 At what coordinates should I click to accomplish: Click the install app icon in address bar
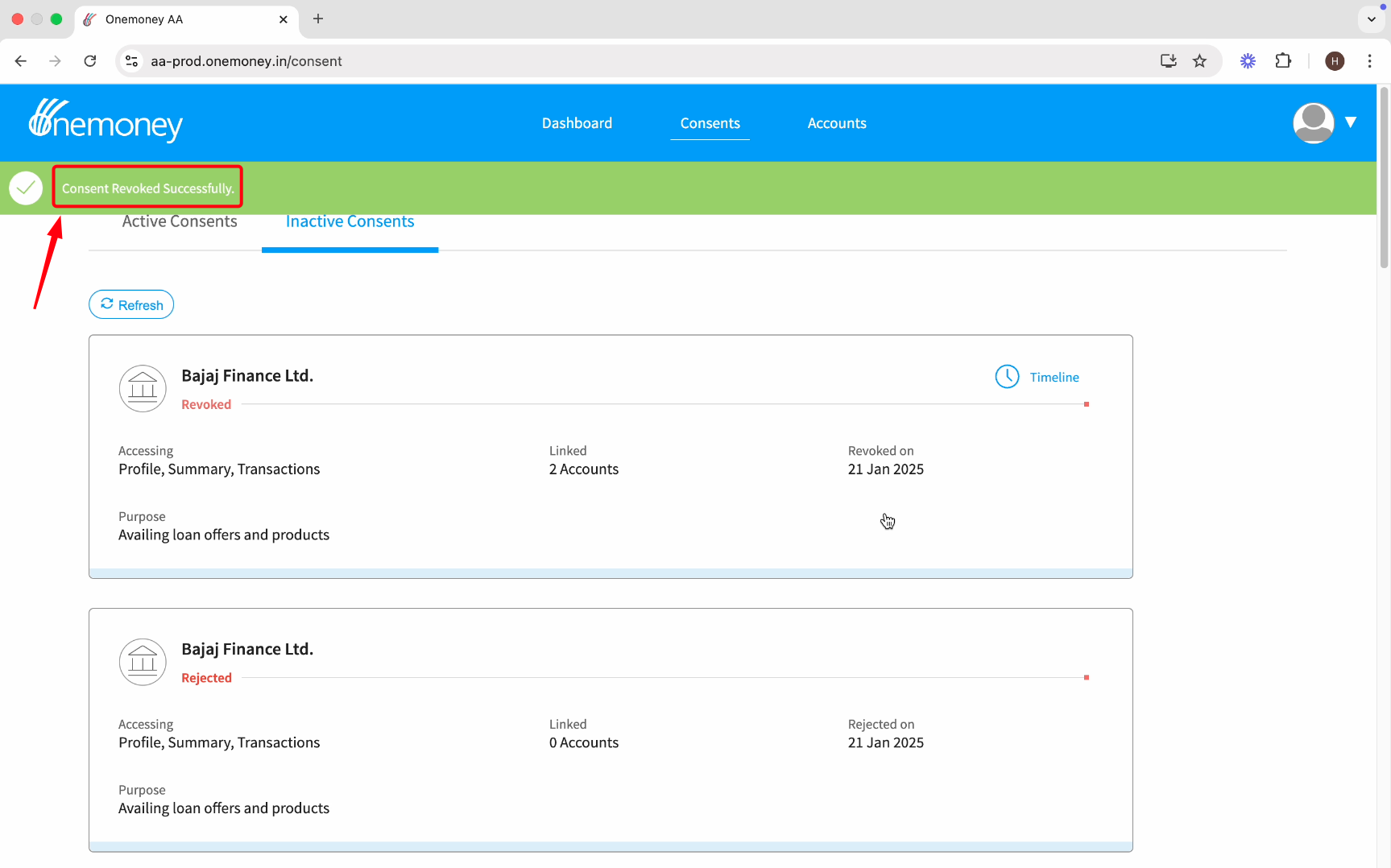click(x=1168, y=61)
